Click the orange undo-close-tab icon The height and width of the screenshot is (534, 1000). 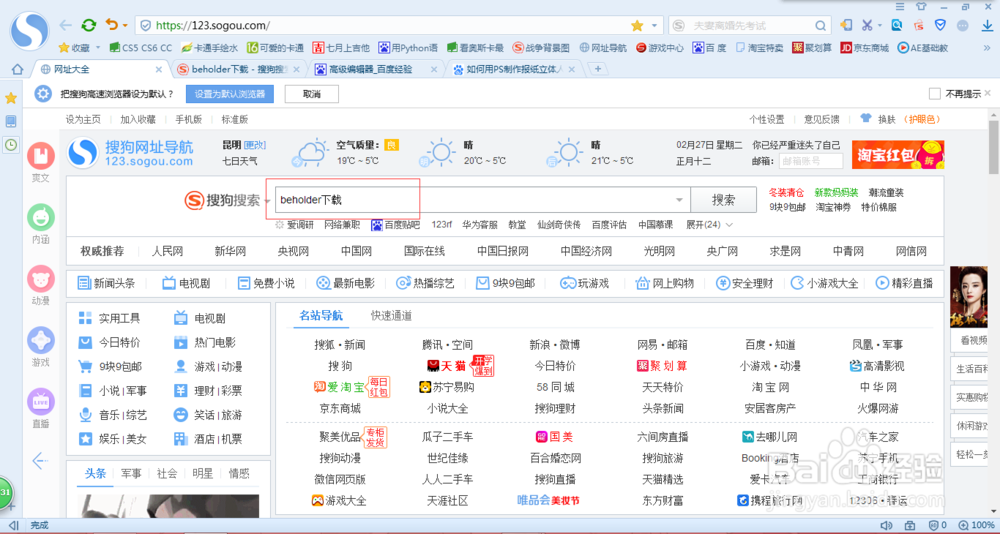tap(112, 25)
